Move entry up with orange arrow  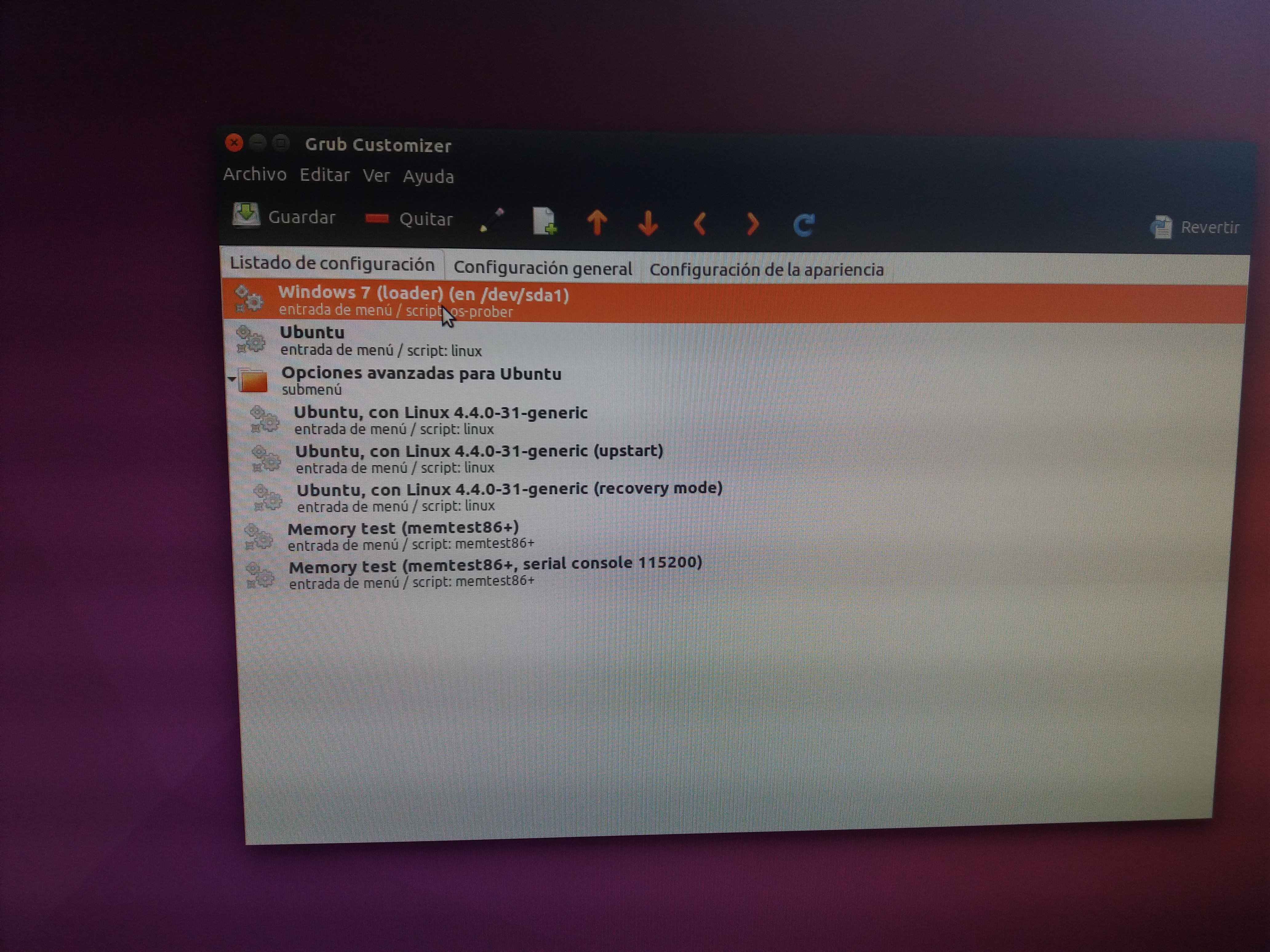pyautogui.click(x=597, y=222)
